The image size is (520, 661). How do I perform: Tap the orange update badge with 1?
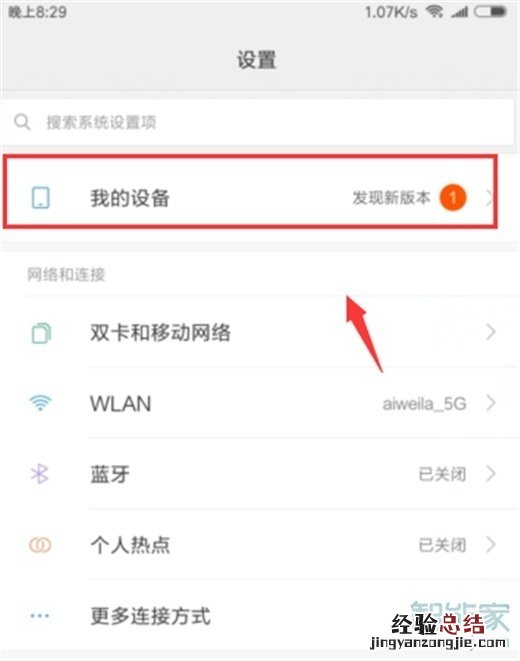pyautogui.click(x=453, y=197)
